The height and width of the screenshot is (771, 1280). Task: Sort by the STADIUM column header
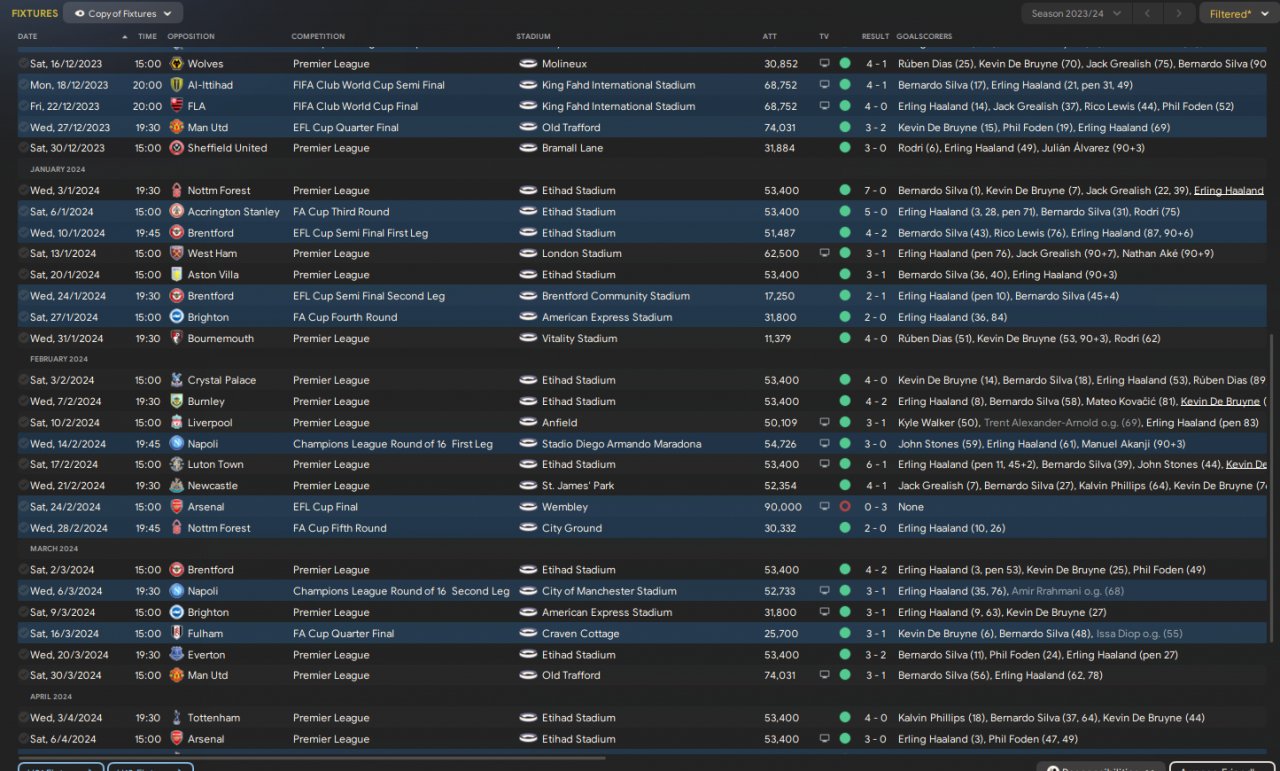(533, 37)
